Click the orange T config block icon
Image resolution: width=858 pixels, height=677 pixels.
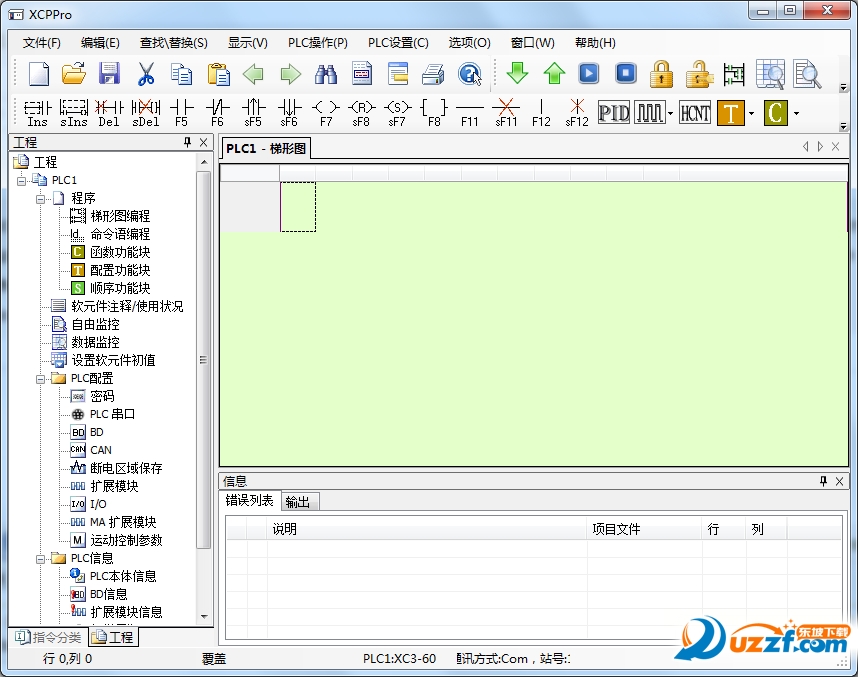[x=731, y=113]
